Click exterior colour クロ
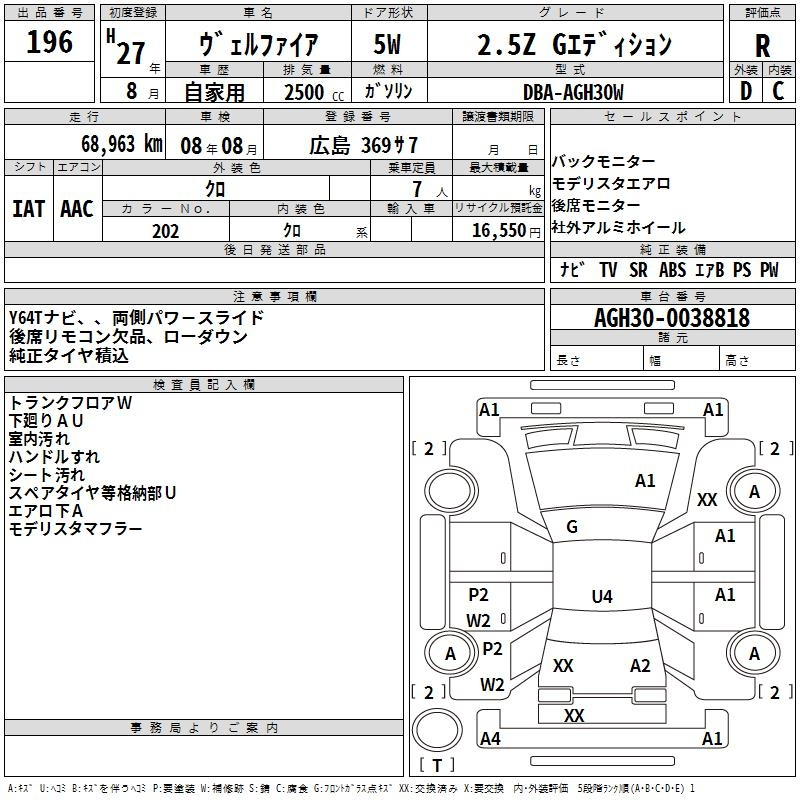The width and height of the screenshot is (800, 800). 215,189
